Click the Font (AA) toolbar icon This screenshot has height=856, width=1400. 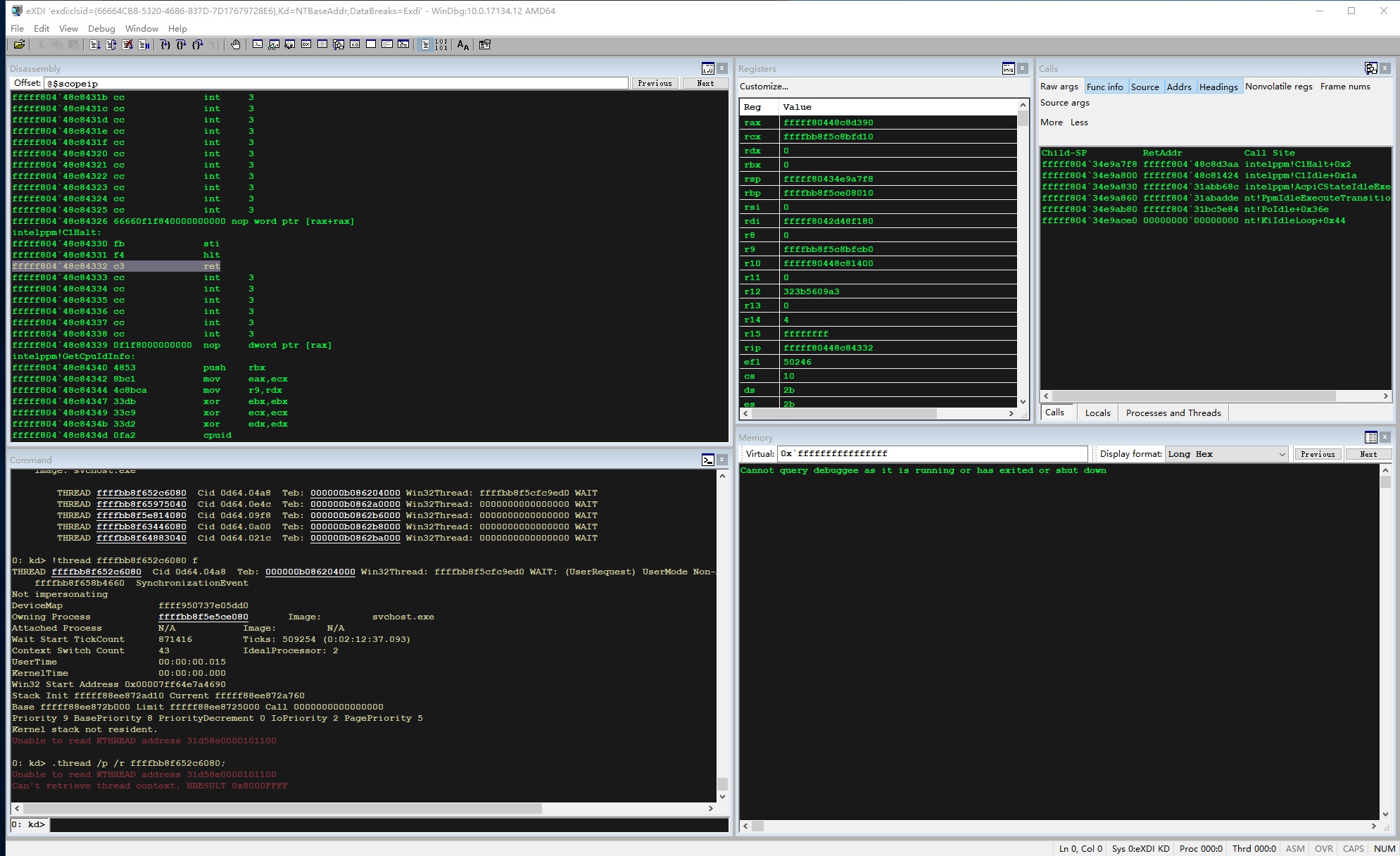point(462,45)
